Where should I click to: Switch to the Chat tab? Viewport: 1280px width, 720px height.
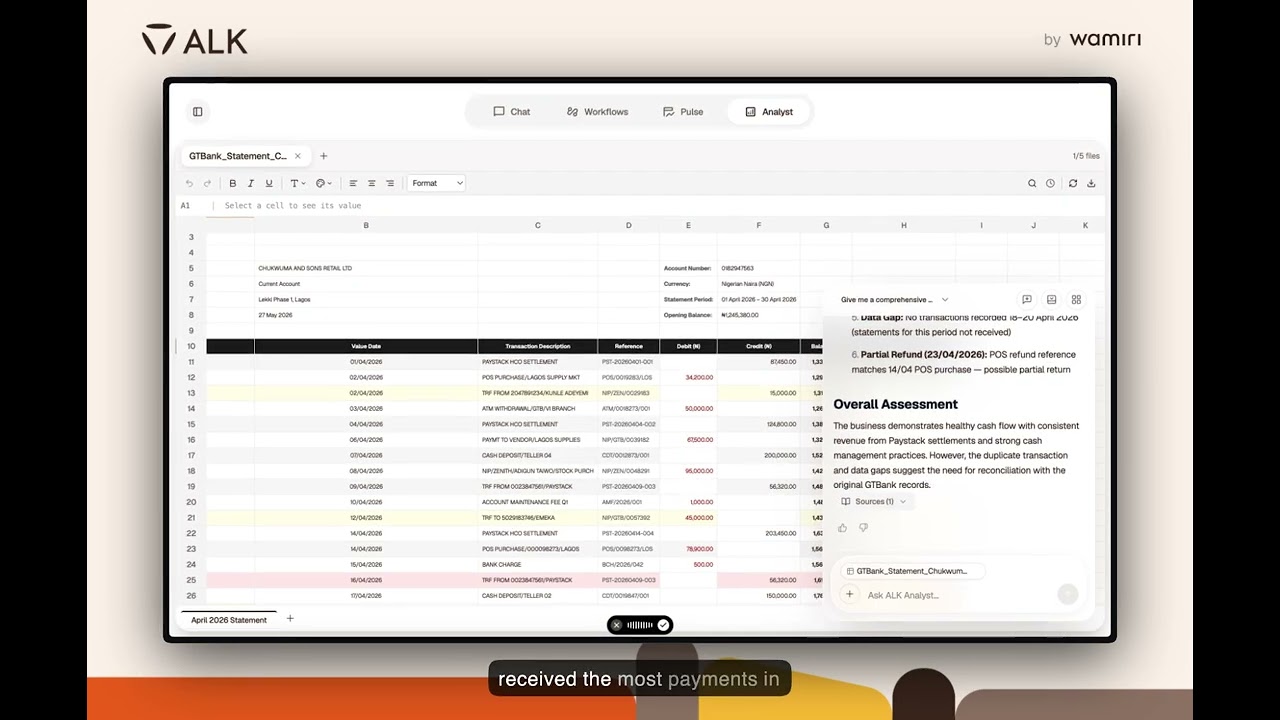tap(512, 112)
